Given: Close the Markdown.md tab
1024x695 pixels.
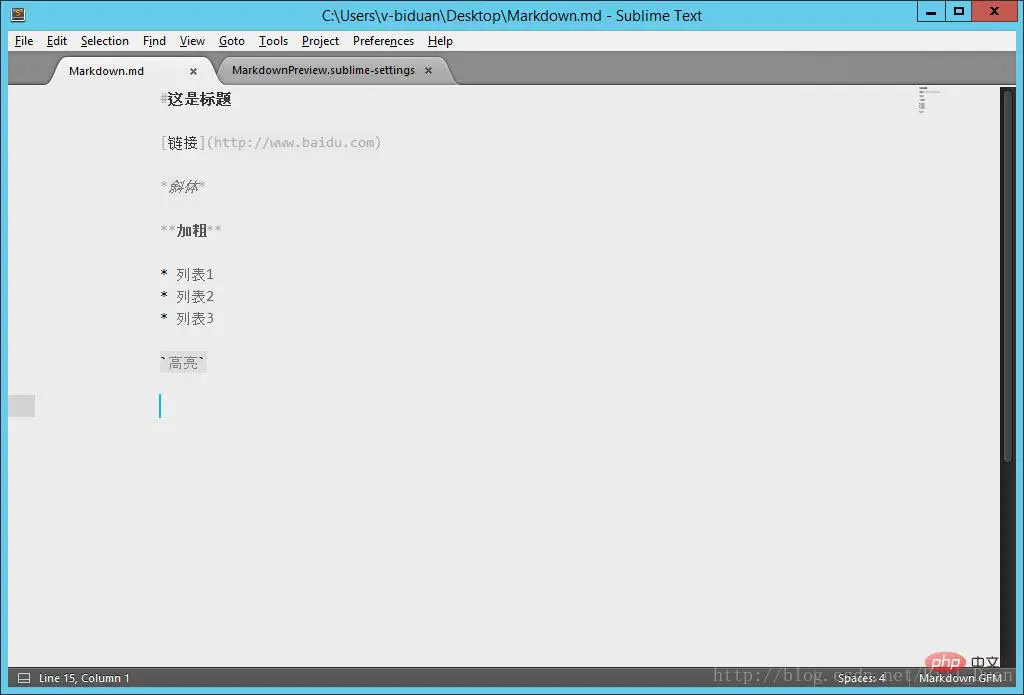Looking at the screenshot, I should 193,71.
